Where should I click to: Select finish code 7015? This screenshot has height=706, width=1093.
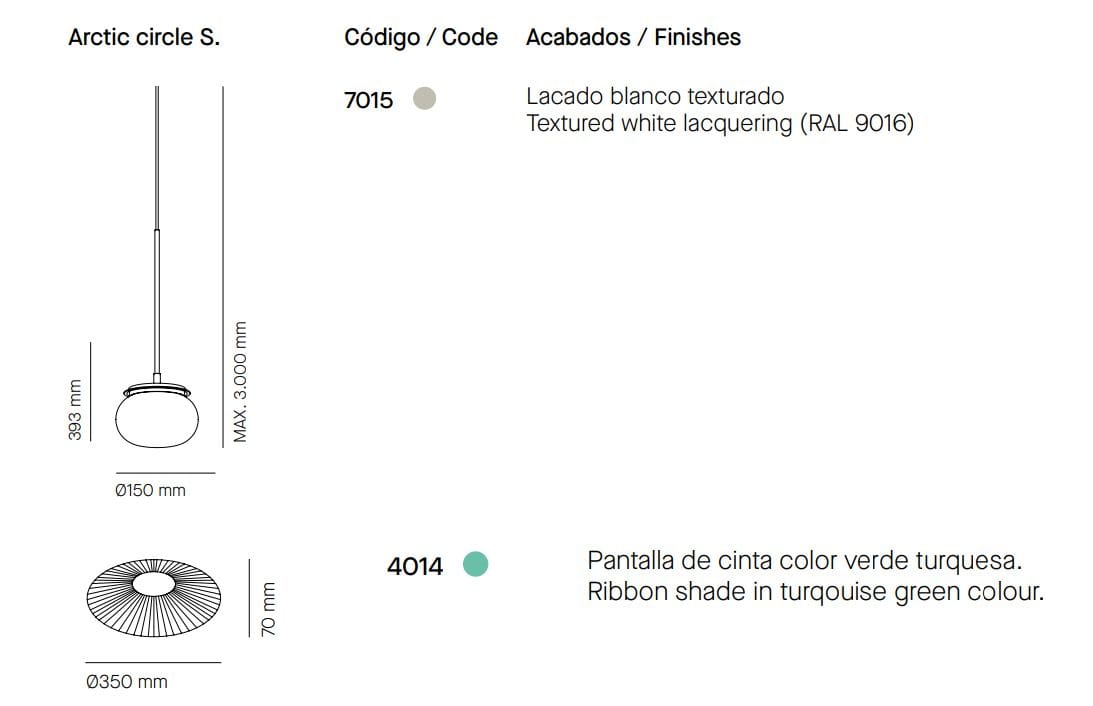(x=369, y=100)
